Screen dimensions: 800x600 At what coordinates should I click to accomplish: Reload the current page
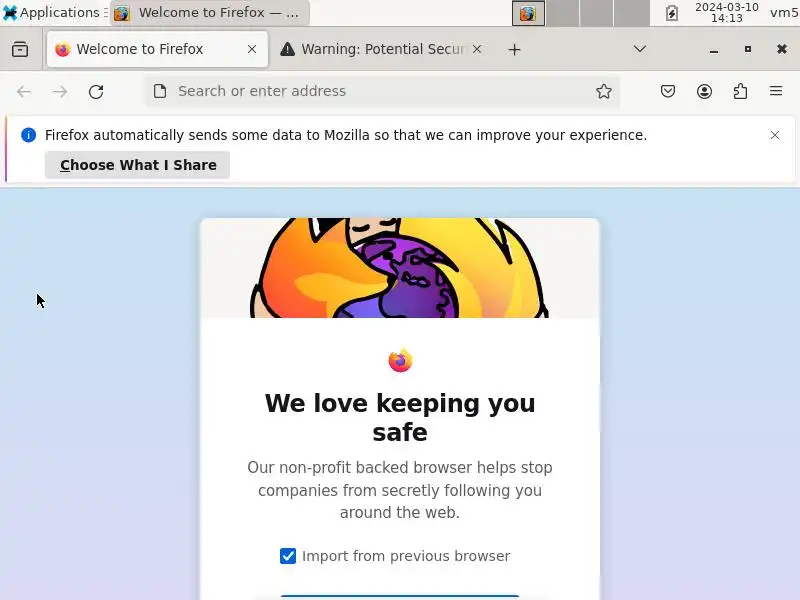tap(96, 92)
